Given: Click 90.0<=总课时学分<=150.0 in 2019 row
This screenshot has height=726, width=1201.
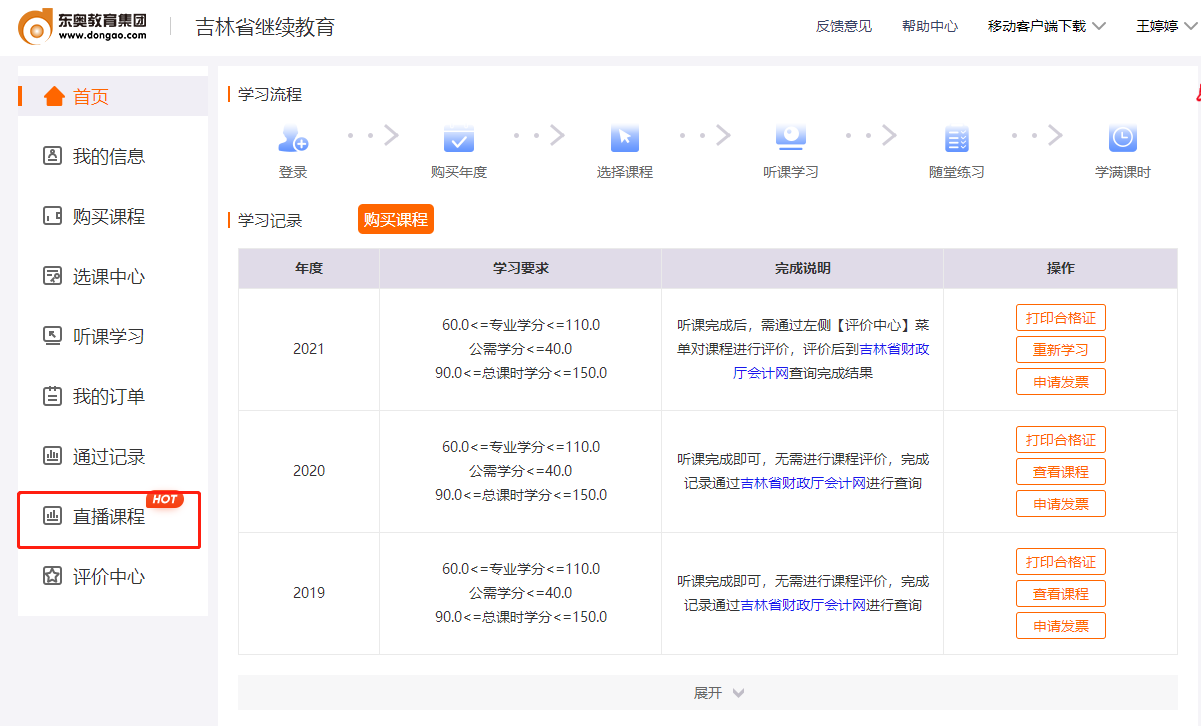Looking at the screenshot, I should click(521, 617).
